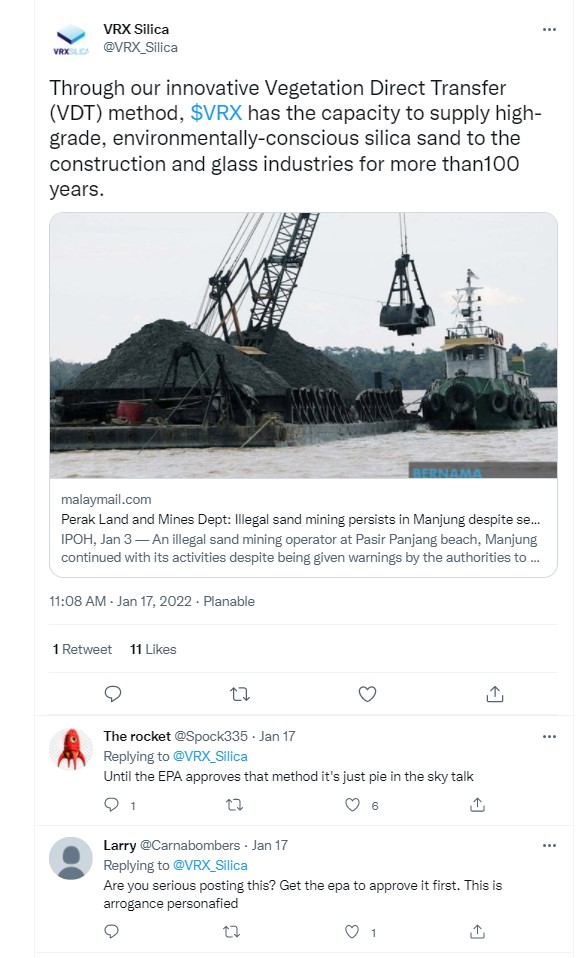Retweet the main VRX Silica tweet

pos(240,694)
